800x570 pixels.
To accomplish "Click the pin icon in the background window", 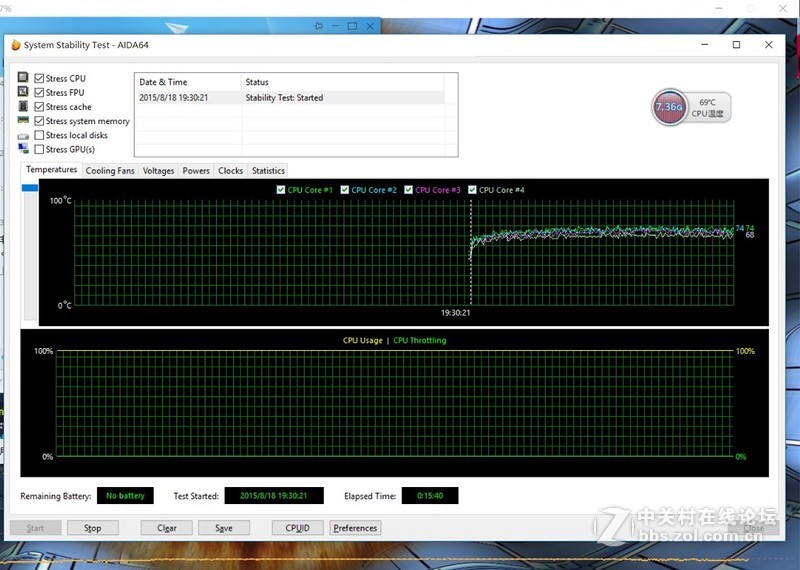I will [318, 26].
